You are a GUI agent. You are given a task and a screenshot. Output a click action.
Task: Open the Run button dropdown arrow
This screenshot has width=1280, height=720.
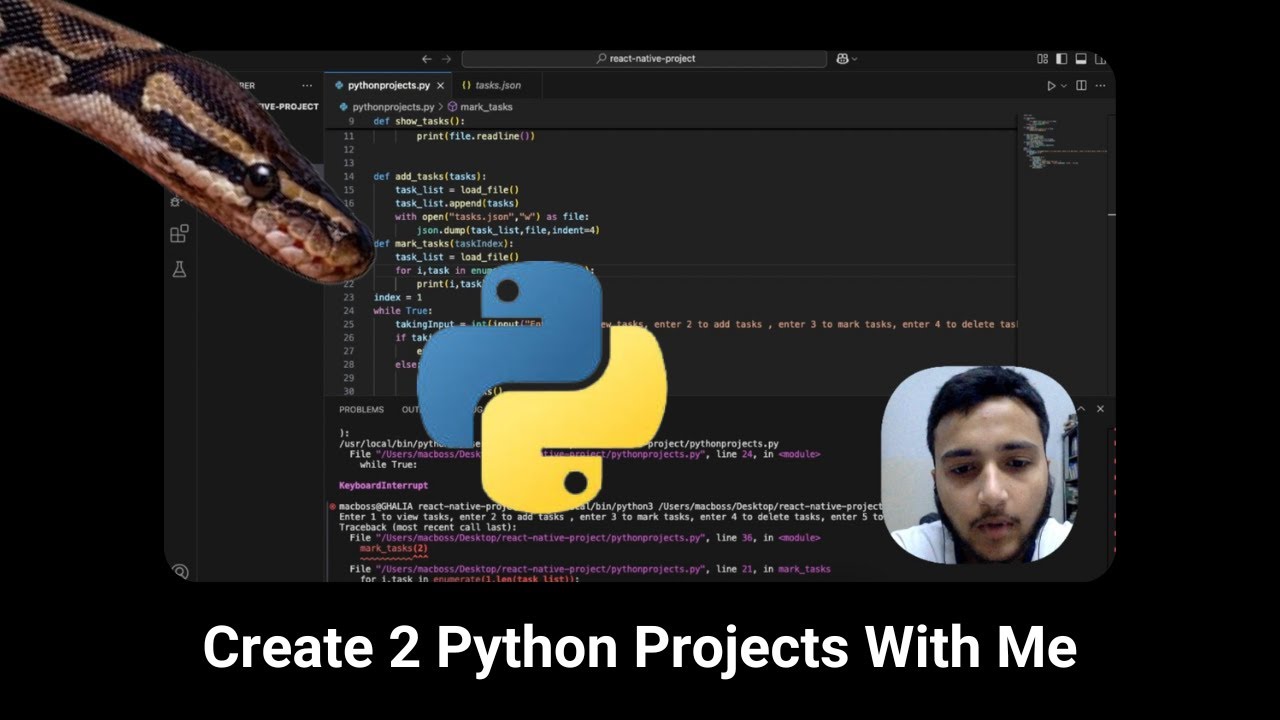[1064, 86]
